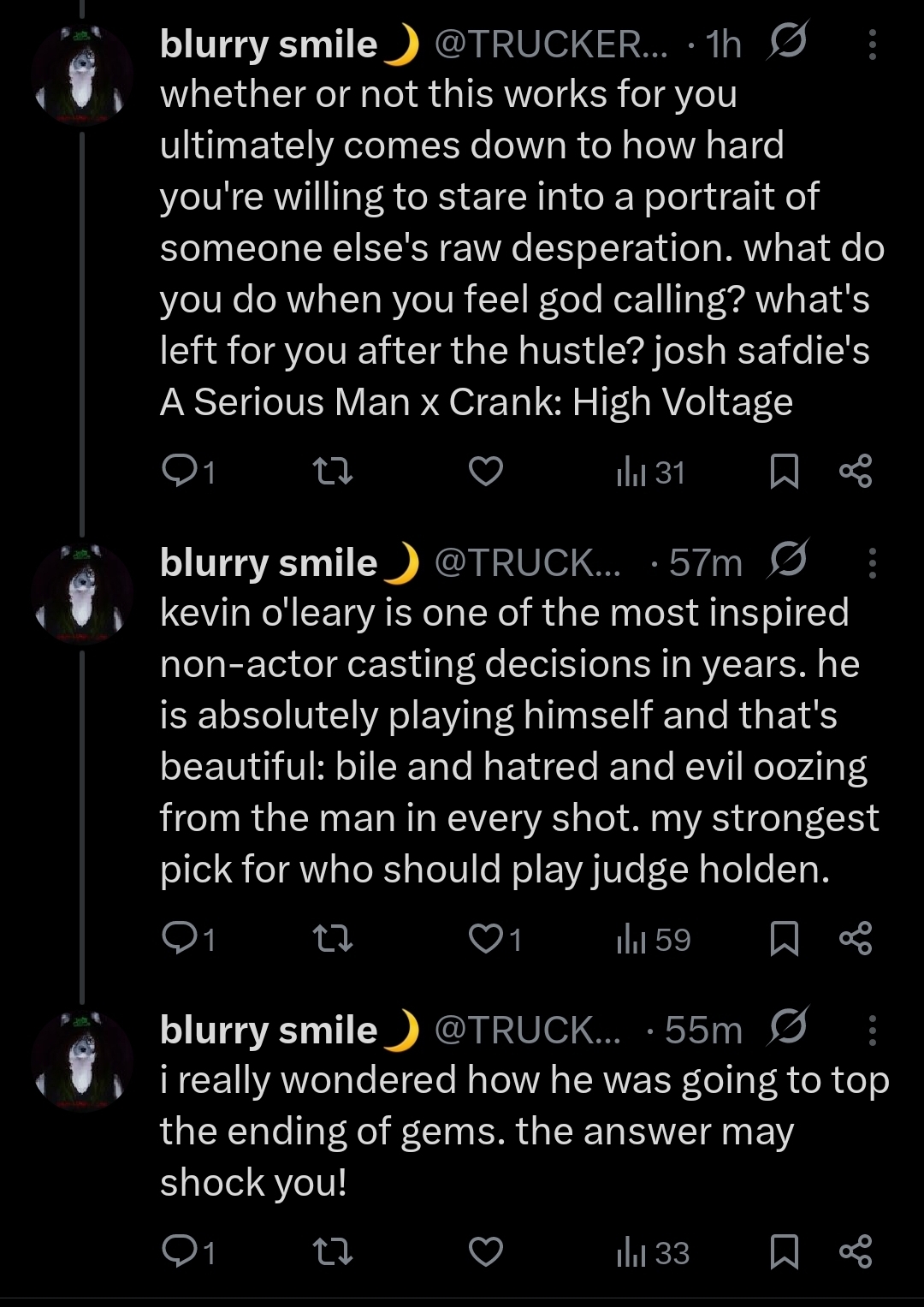
Task: View analytics showing 31 views
Action: coord(651,472)
